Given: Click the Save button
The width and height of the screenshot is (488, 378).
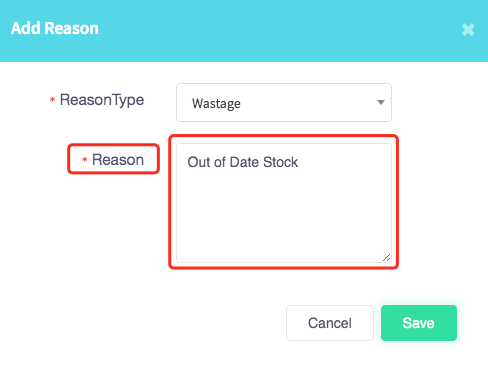Looking at the screenshot, I should point(419,323).
